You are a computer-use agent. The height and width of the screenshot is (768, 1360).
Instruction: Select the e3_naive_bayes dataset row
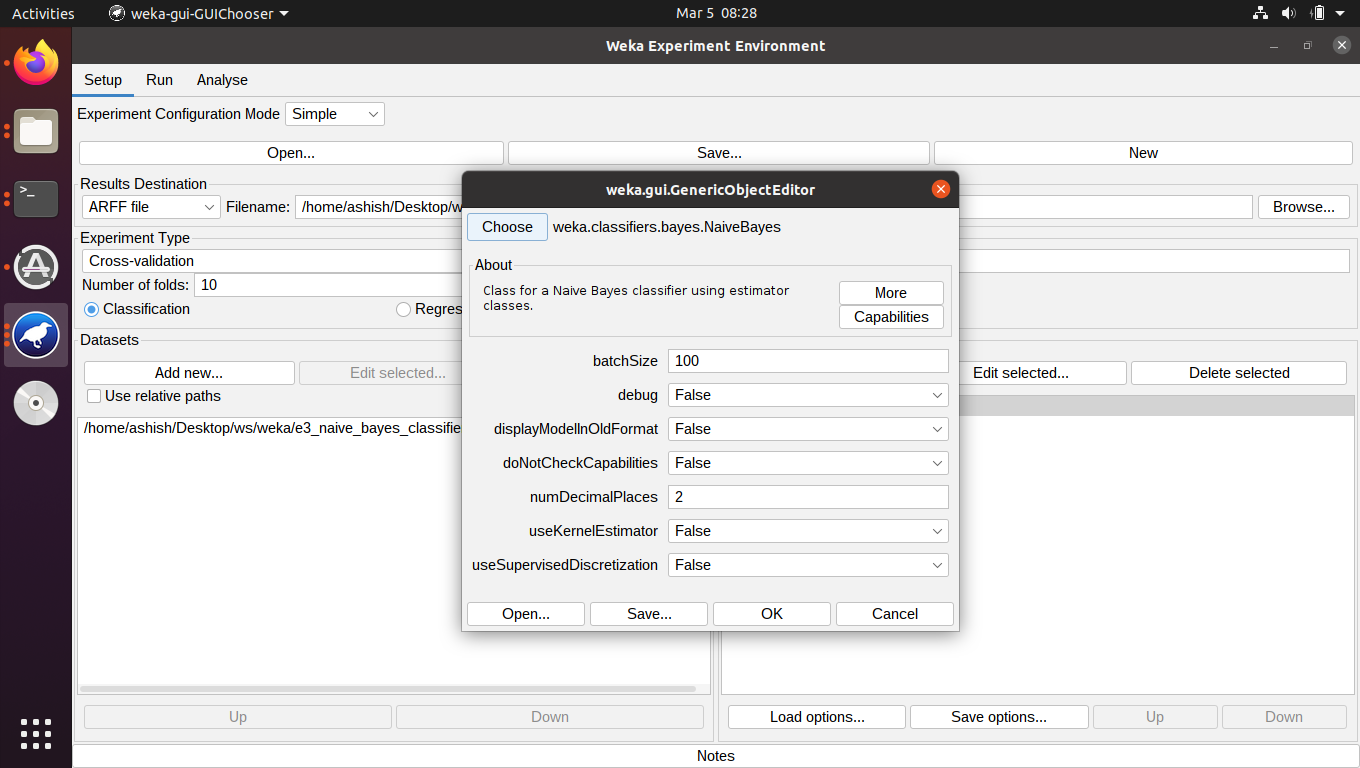[x=270, y=428]
